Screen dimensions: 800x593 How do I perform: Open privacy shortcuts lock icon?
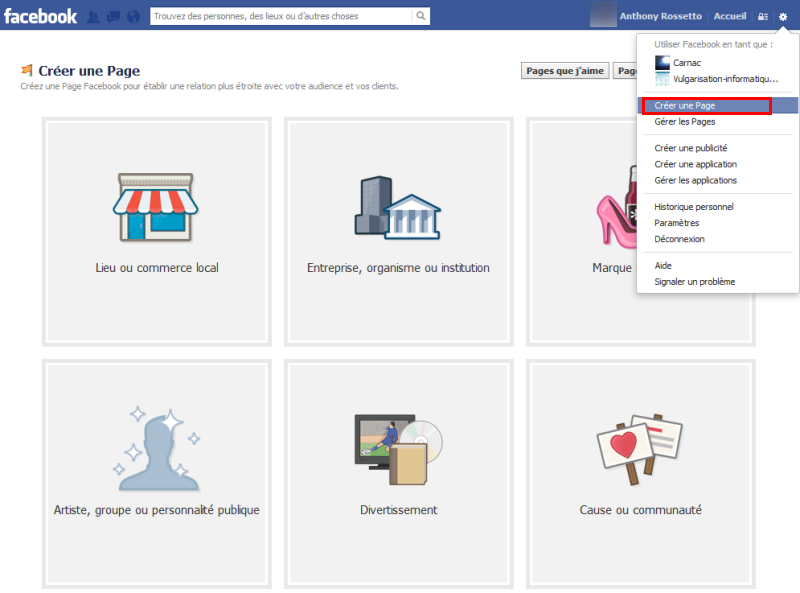tap(763, 16)
